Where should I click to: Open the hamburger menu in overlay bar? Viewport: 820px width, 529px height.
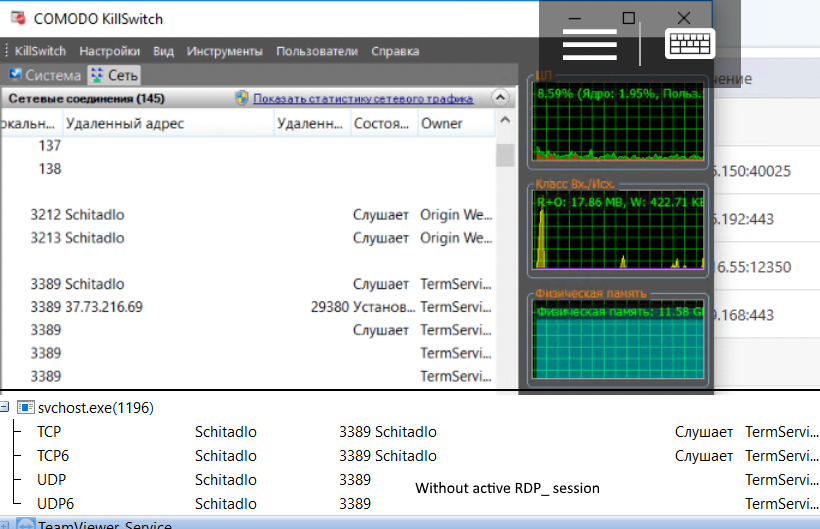589,44
